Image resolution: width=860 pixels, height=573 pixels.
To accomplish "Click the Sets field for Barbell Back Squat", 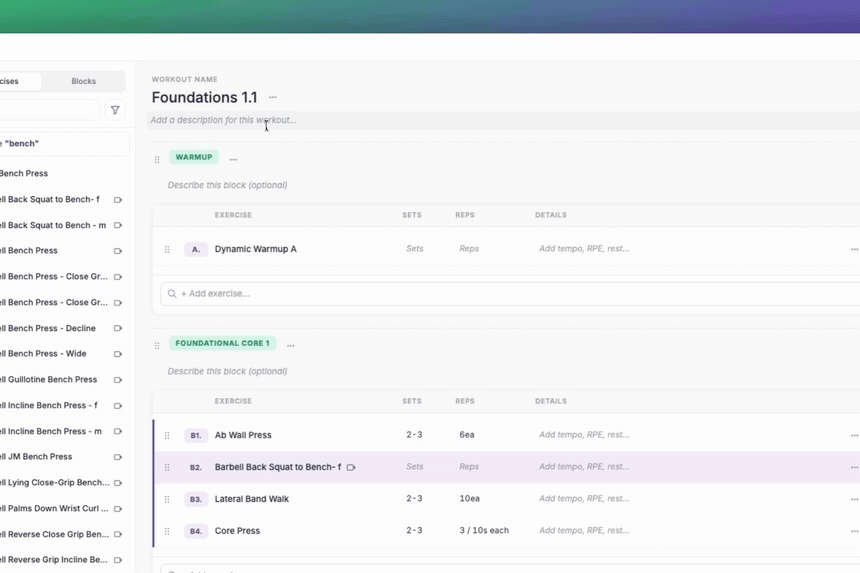I will tap(415, 467).
